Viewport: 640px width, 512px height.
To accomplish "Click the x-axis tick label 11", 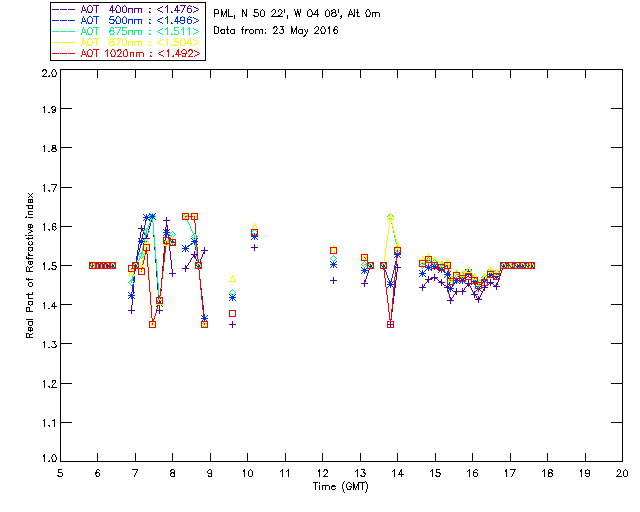I will [285, 473].
